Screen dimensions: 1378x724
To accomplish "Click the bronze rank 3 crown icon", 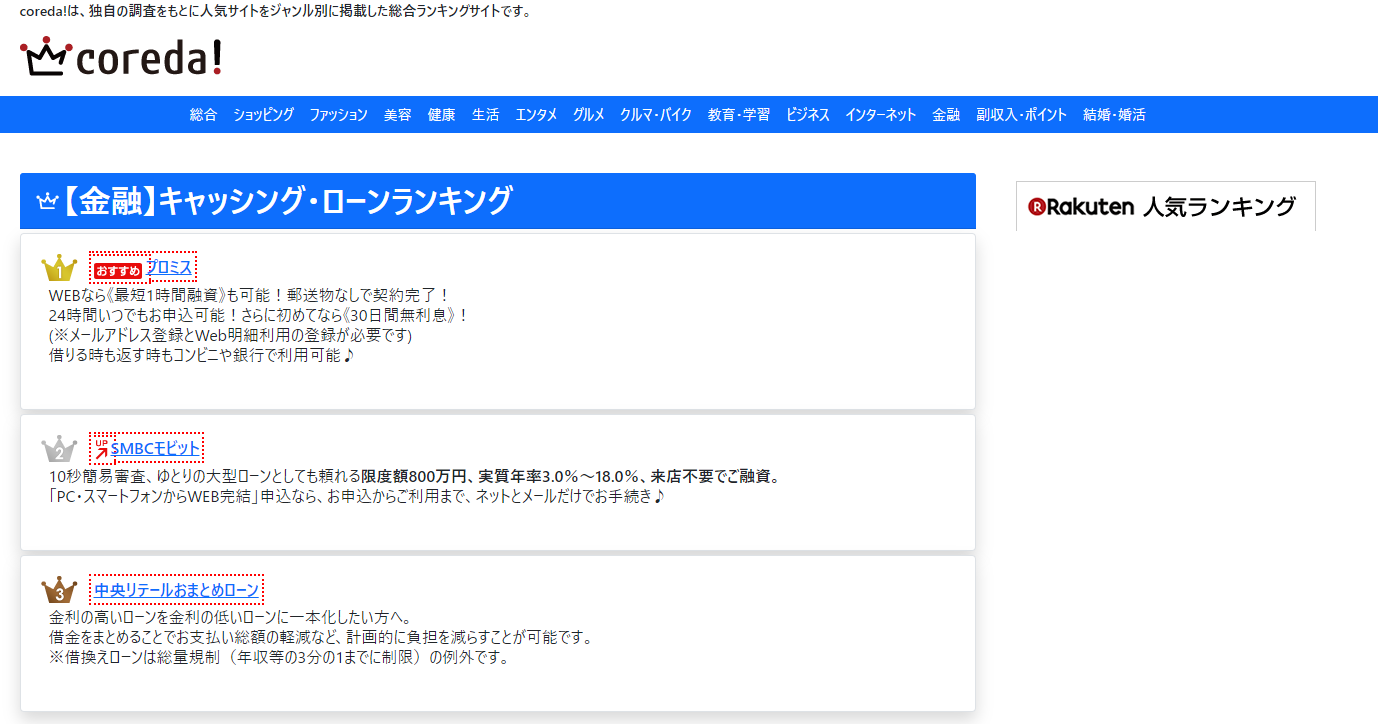I will [59, 590].
